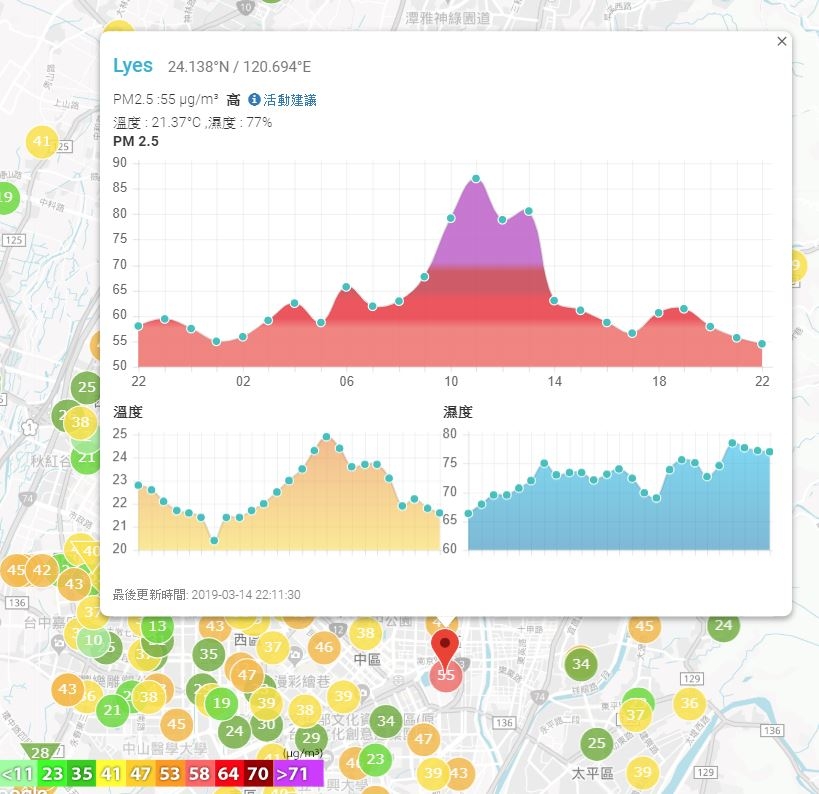Click the green 23 legend swatch
The height and width of the screenshot is (794, 819).
[53, 773]
